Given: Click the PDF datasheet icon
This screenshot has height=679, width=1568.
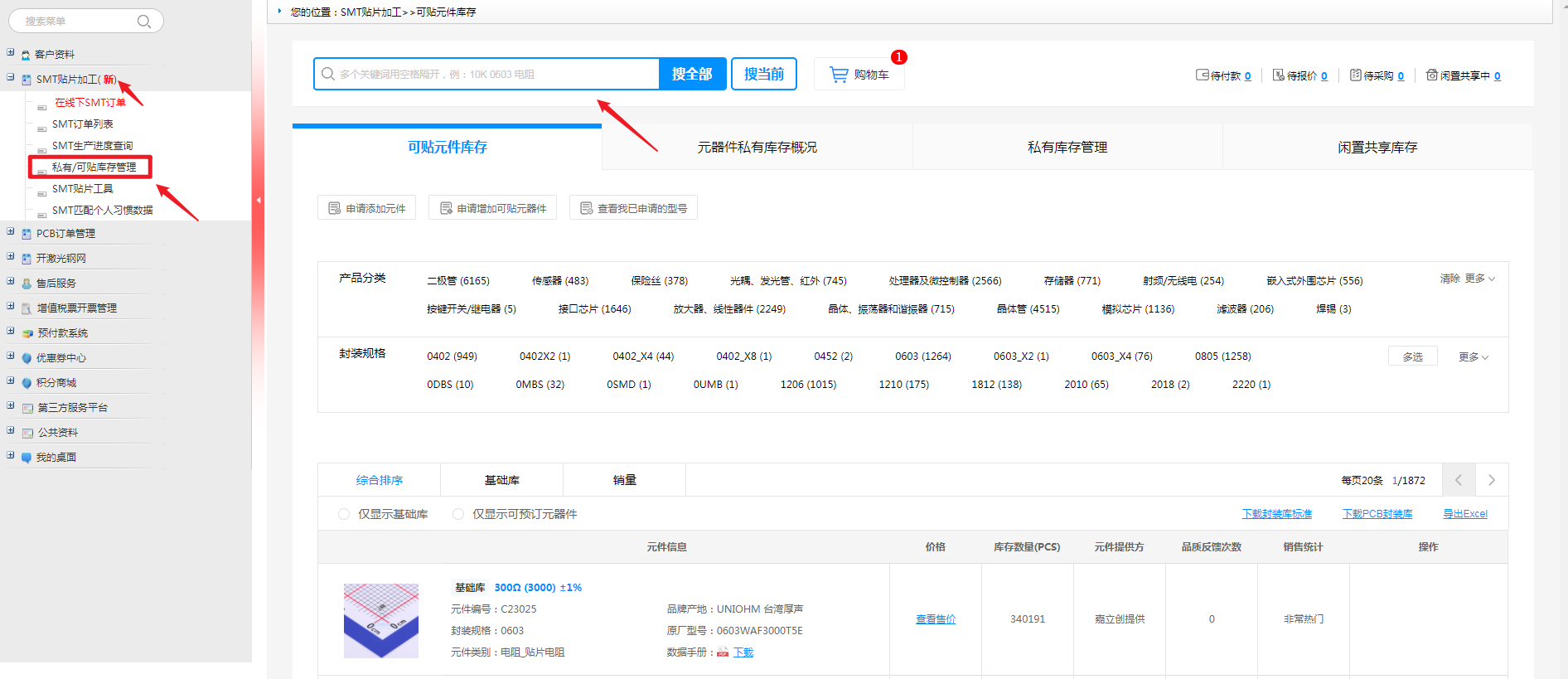Looking at the screenshot, I should [x=723, y=652].
